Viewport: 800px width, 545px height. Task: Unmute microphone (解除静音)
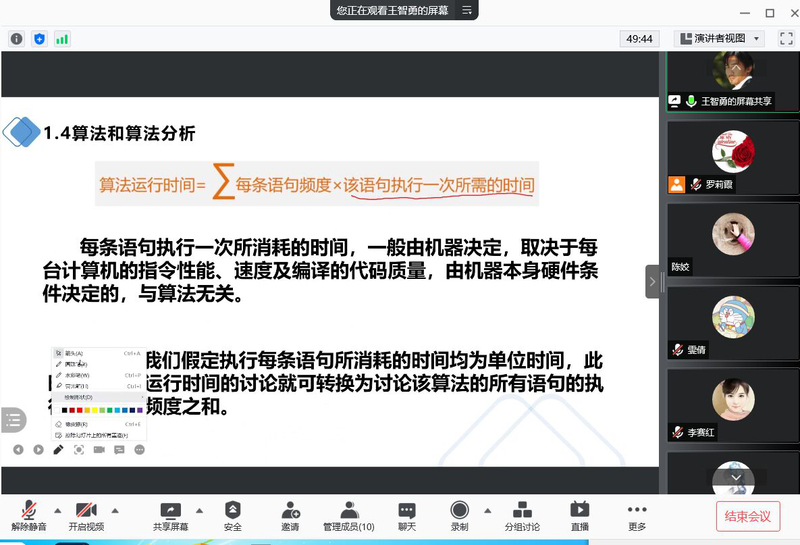(x=29, y=516)
